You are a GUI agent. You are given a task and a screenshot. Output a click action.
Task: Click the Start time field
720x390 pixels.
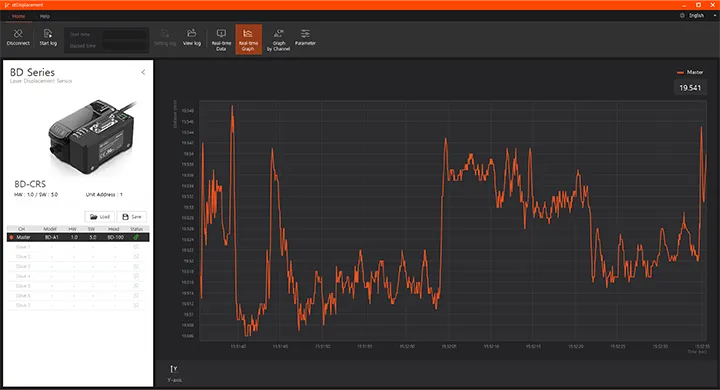coord(124,34)
